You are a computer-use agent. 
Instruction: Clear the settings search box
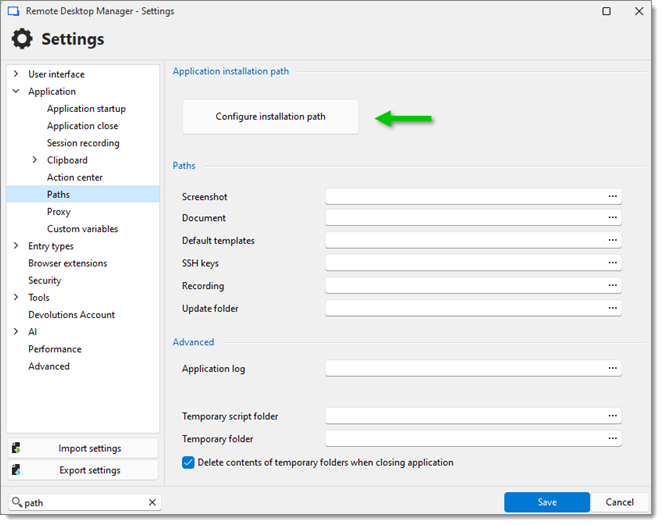point(152,503)
